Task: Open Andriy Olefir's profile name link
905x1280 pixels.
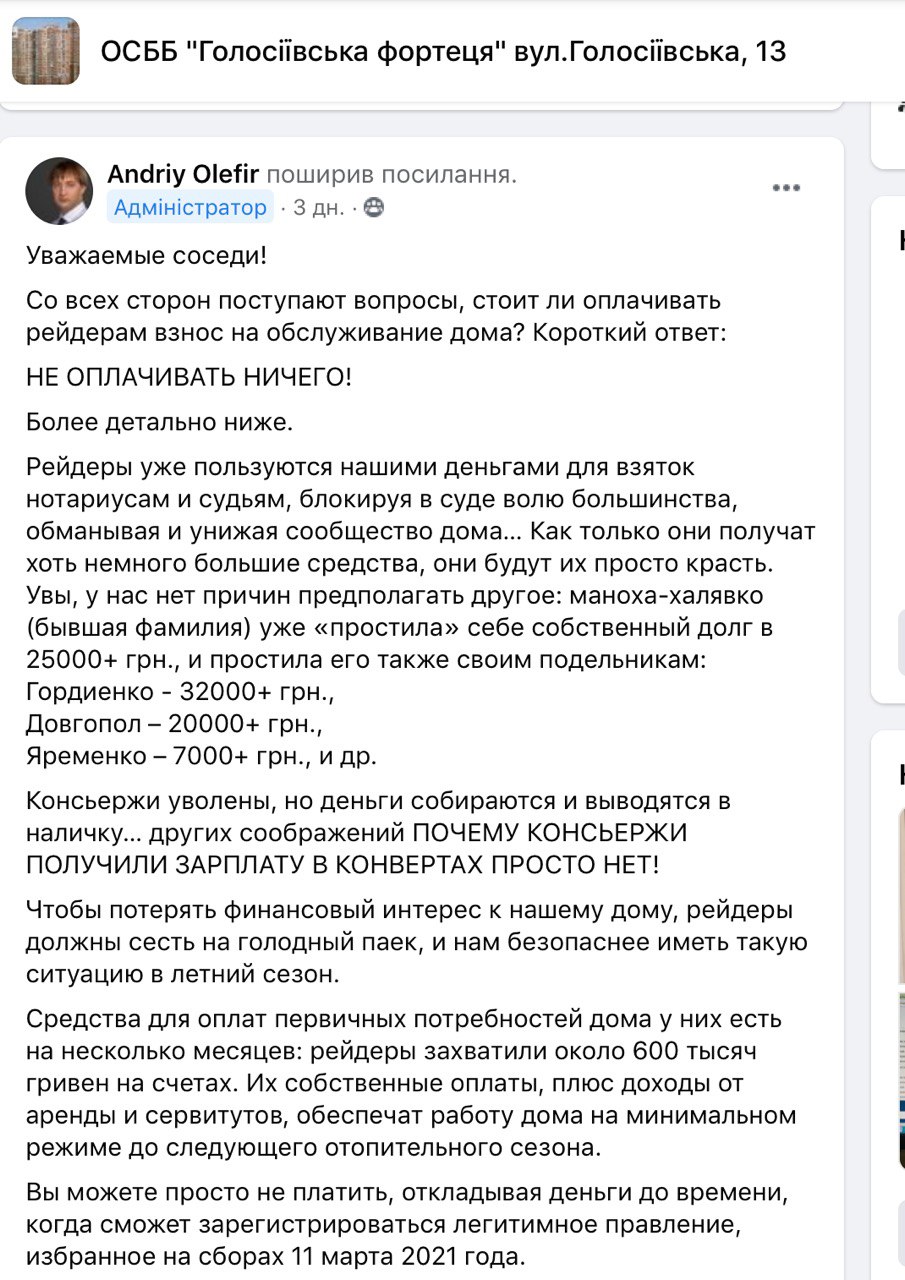Action: (183, 175)
